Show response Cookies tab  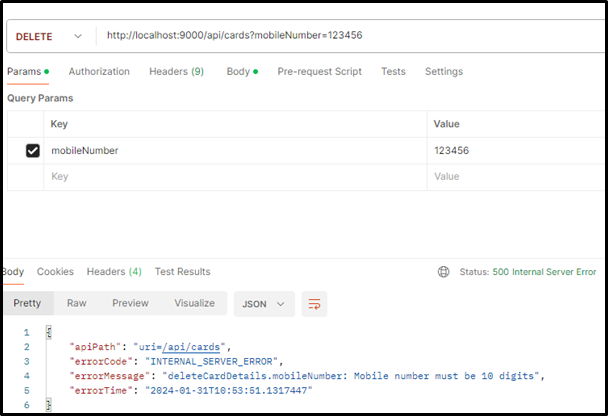pos(55,272)
